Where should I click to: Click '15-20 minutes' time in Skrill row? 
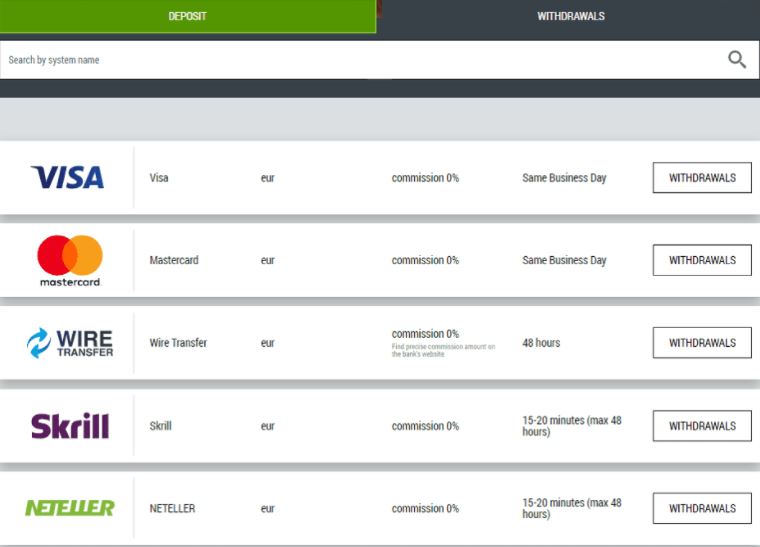571,426
